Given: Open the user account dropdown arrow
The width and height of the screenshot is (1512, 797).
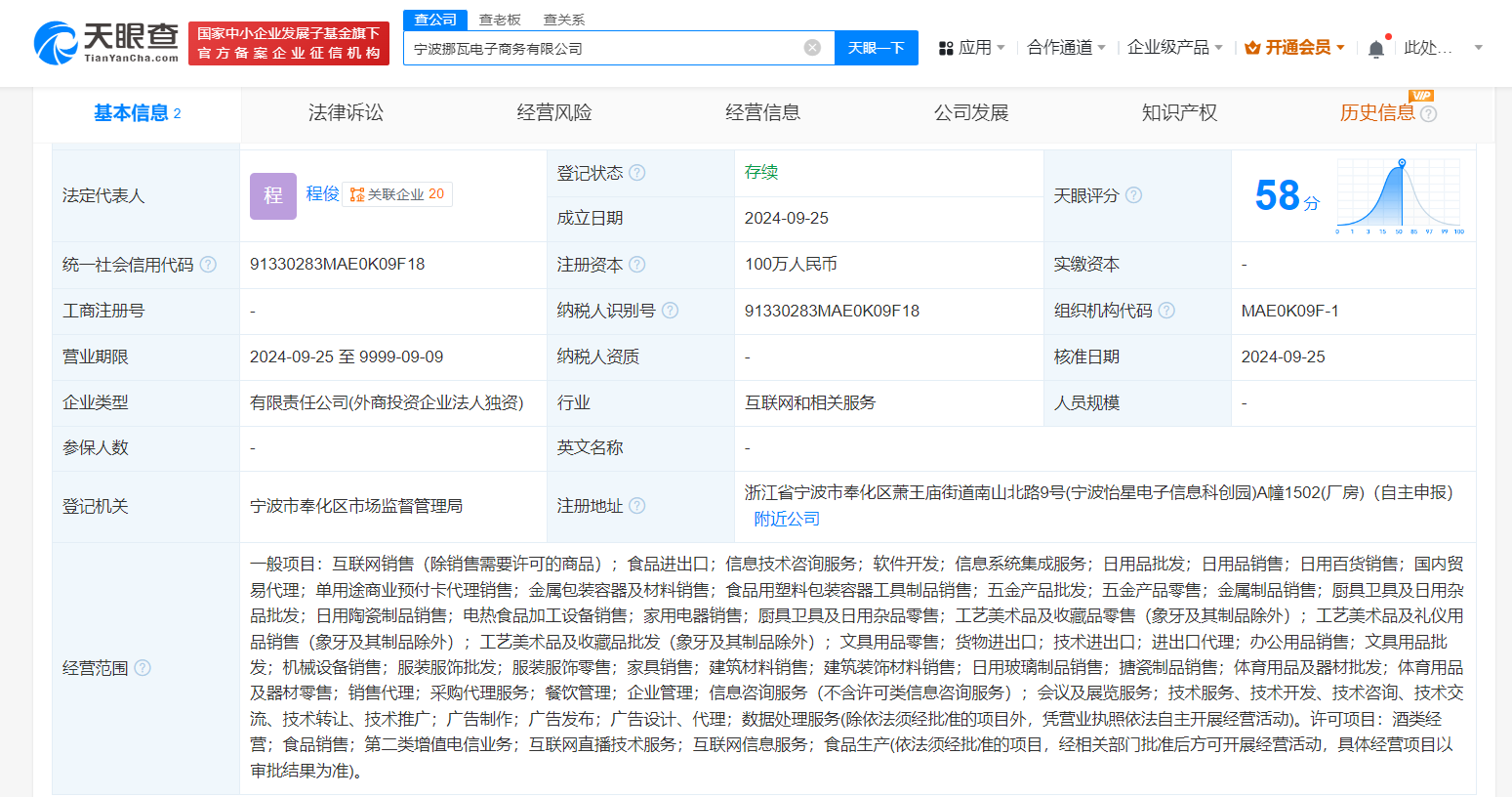Looking at the screenshot, I should (1478, 48).
